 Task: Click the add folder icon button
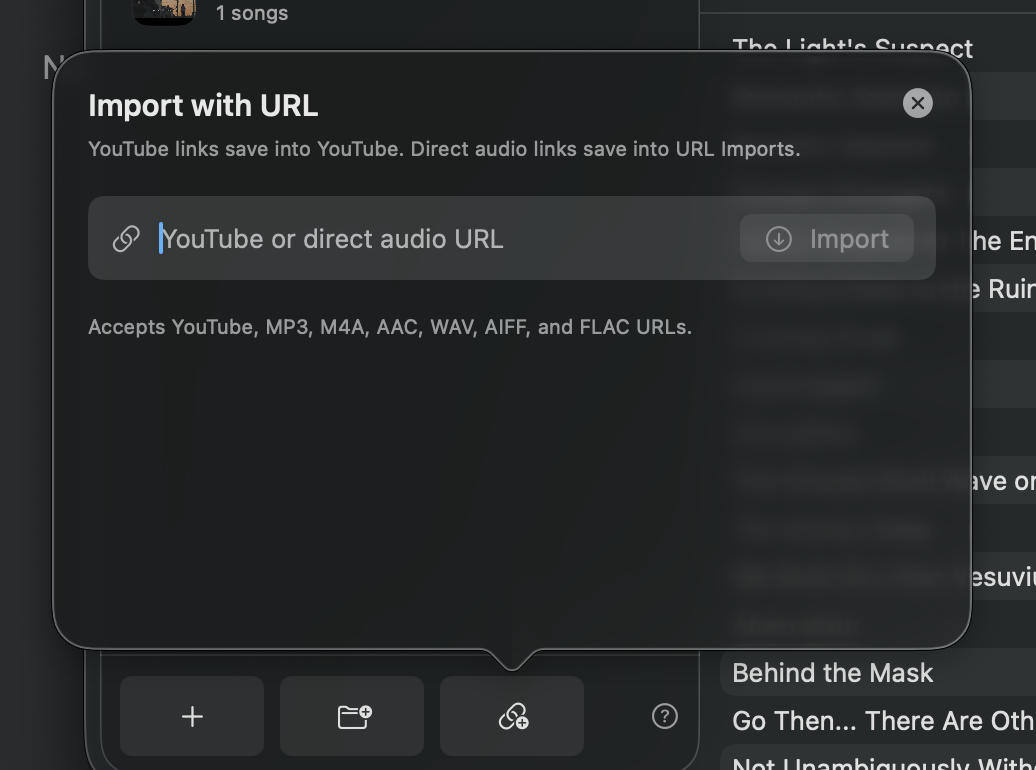pos(352,716)
